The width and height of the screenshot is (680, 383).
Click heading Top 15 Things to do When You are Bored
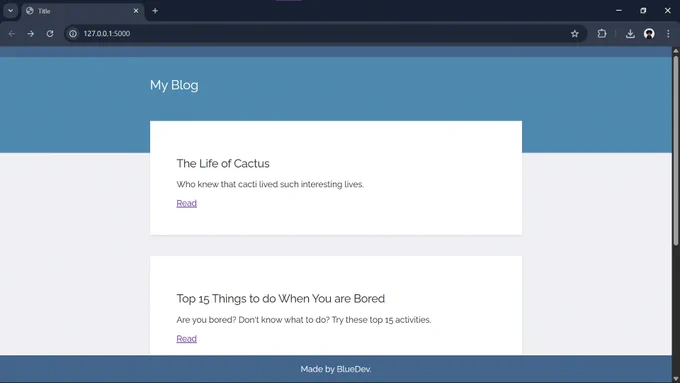281,298
